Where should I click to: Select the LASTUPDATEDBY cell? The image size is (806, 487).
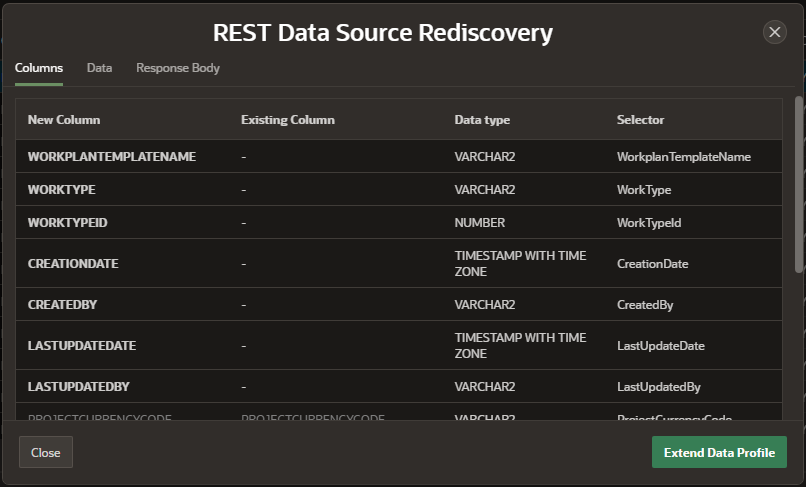(79, 387)
